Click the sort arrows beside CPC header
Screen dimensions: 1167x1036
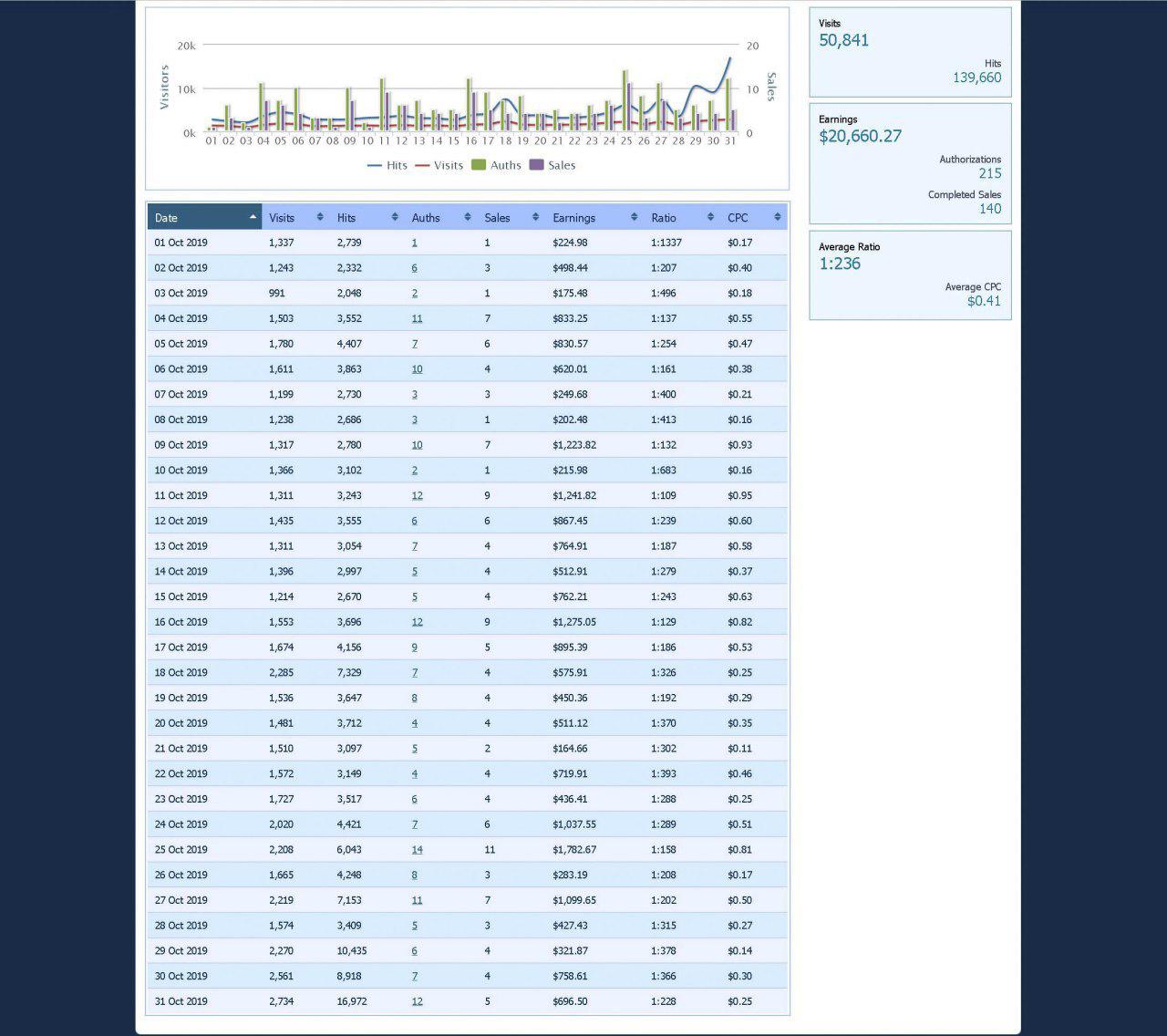point(777,217)
